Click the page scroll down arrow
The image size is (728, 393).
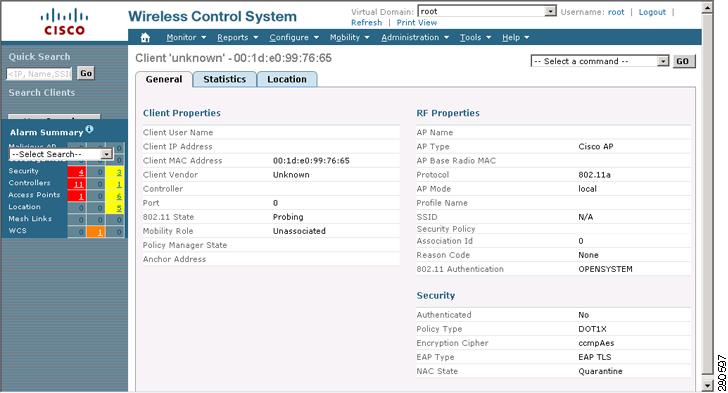707,386
